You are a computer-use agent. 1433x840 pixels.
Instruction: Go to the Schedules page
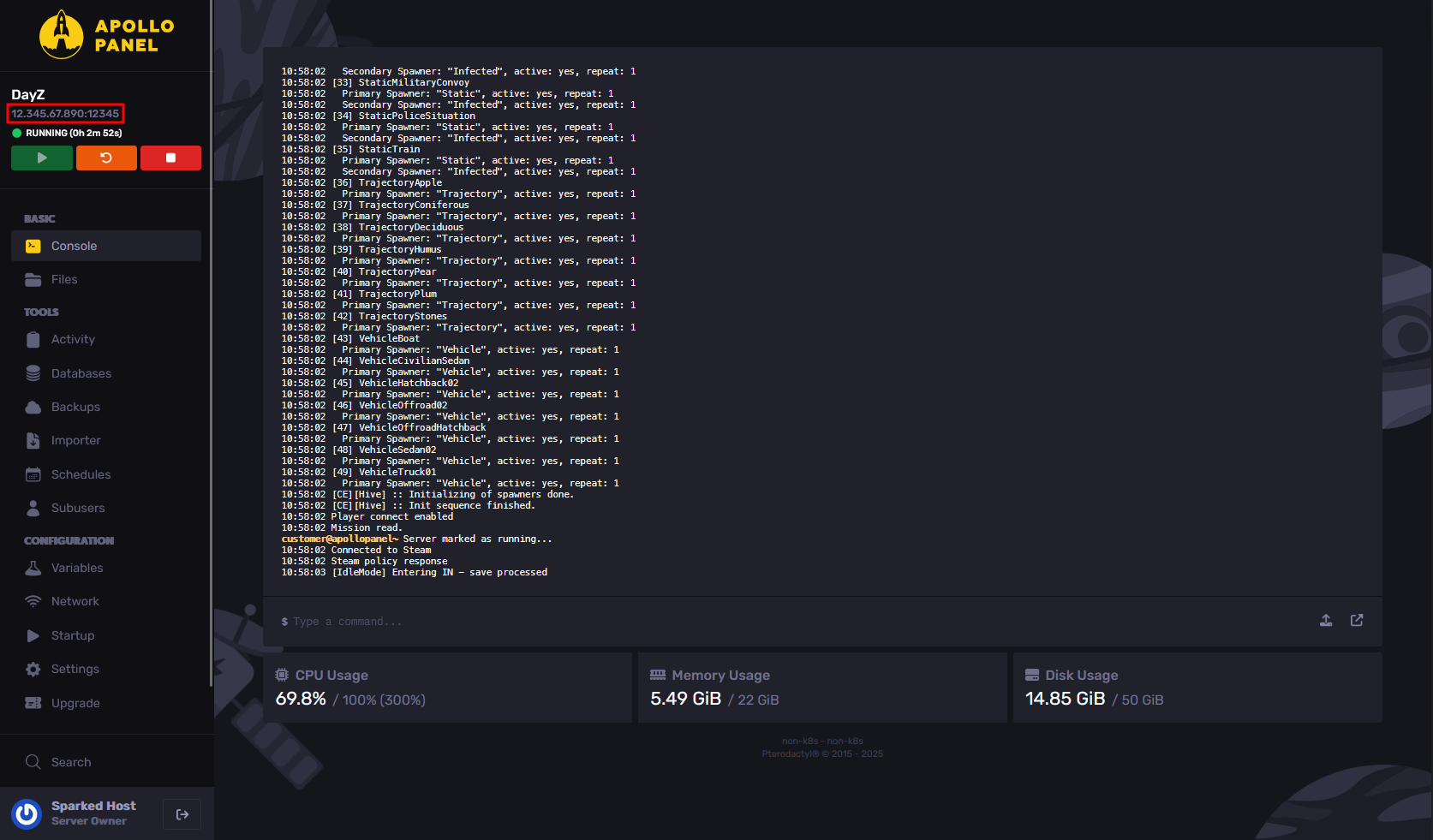click(106, 474)
